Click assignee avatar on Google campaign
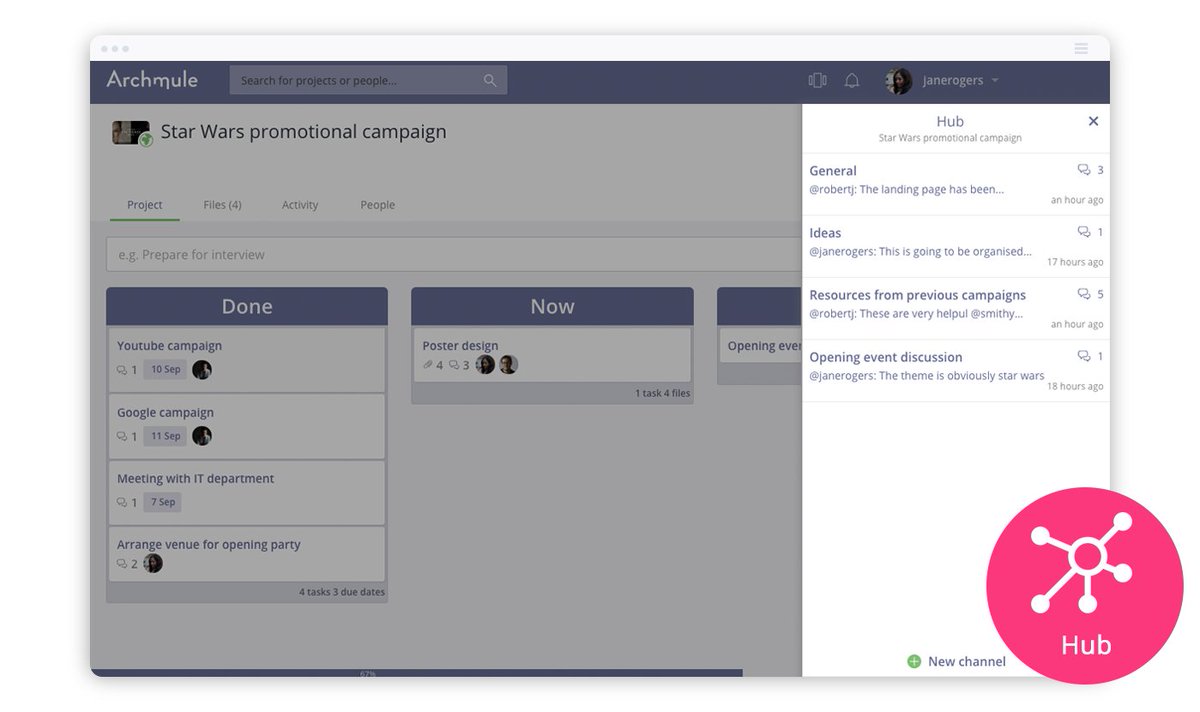The width and height of the screenshot is (1200, 712). [202, 436]
